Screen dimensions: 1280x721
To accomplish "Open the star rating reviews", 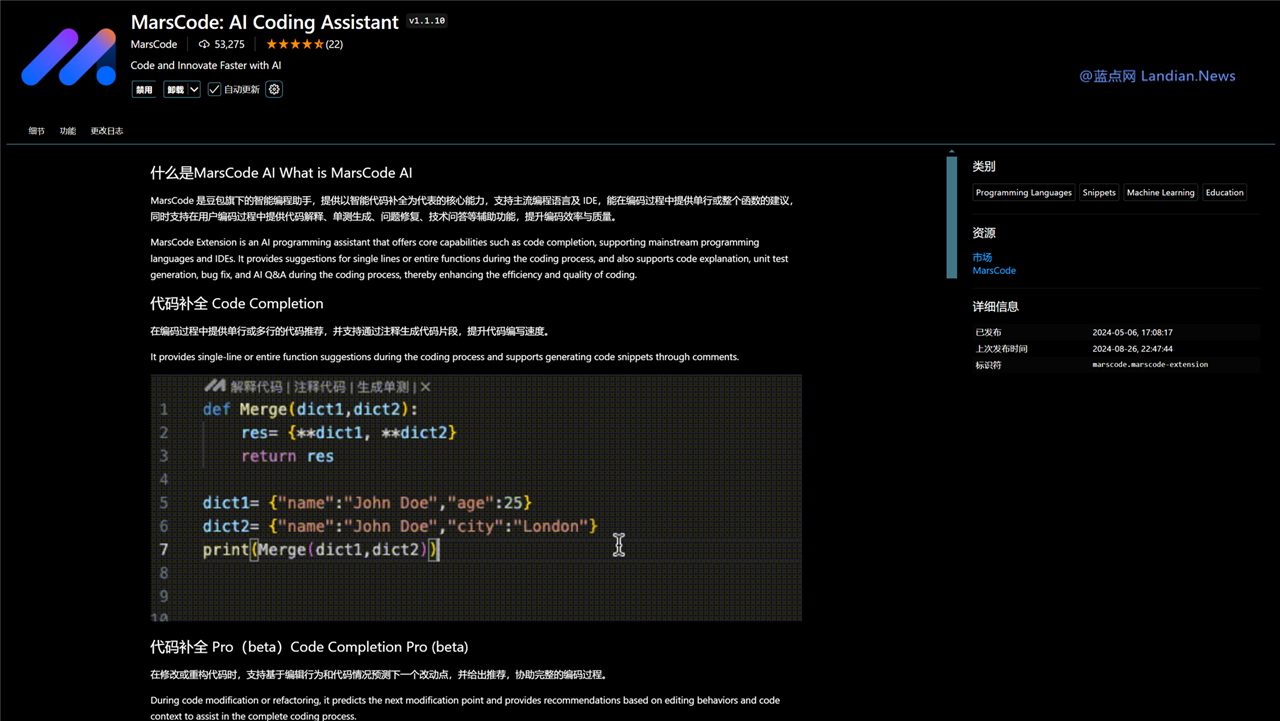I will coord(304,44).
